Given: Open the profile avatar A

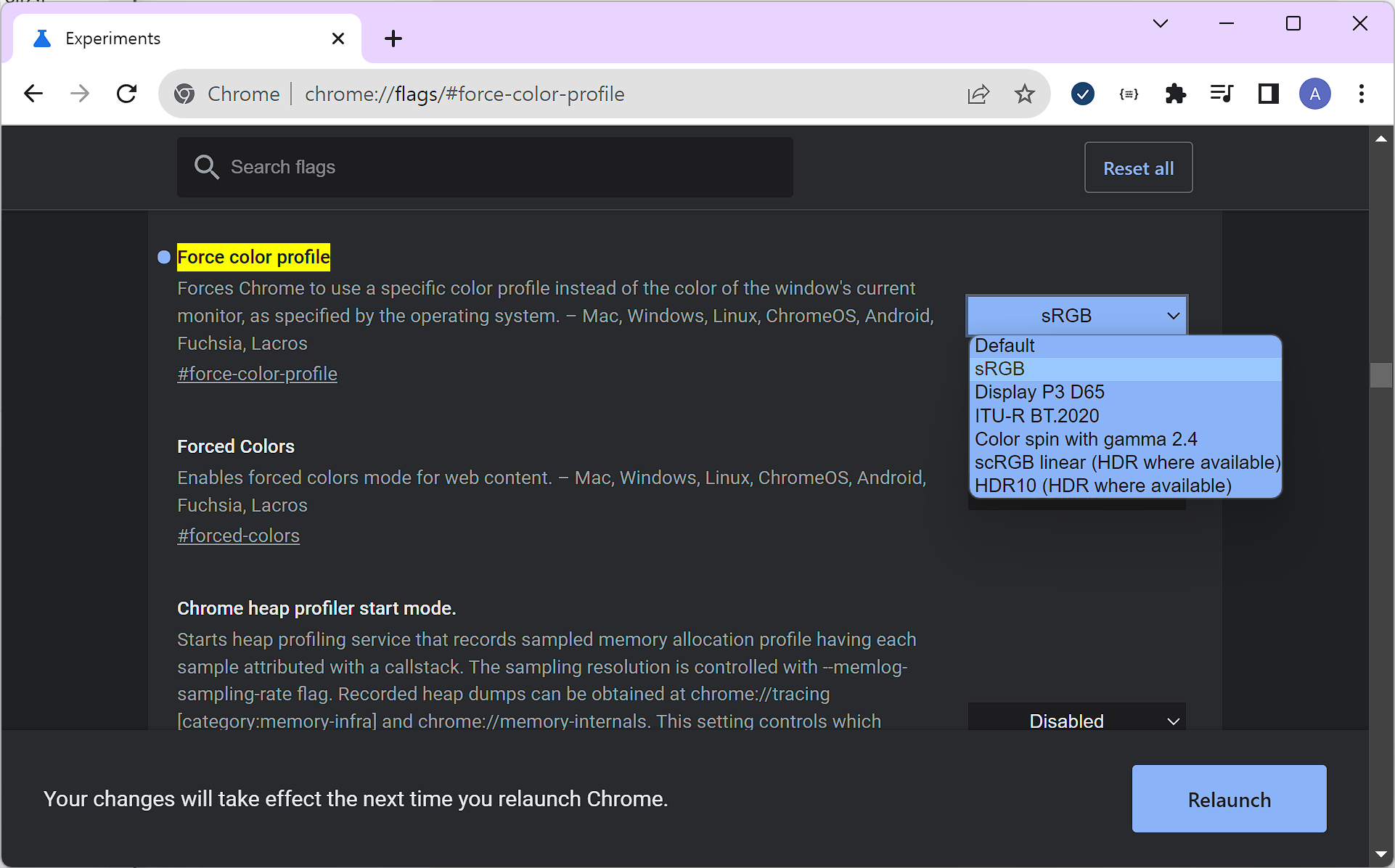Looking at the screenshot, I should pyautogui.click(x=1314, y=94).
